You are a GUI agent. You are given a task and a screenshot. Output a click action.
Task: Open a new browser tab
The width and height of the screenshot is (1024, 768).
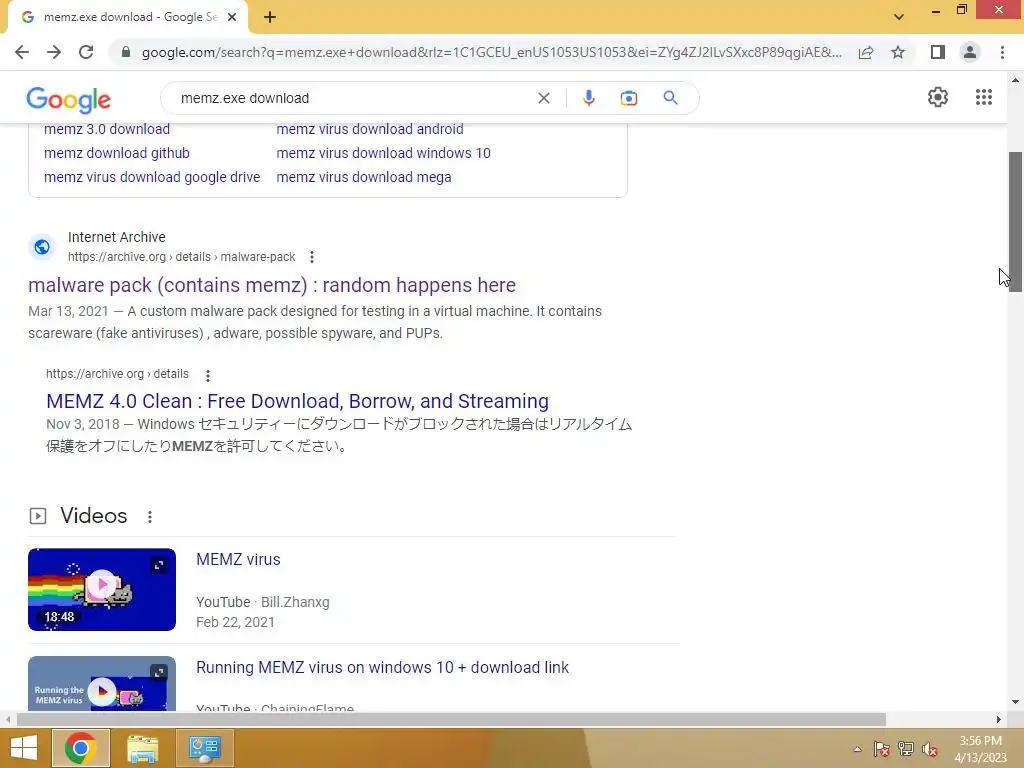[x=270, y=17]
